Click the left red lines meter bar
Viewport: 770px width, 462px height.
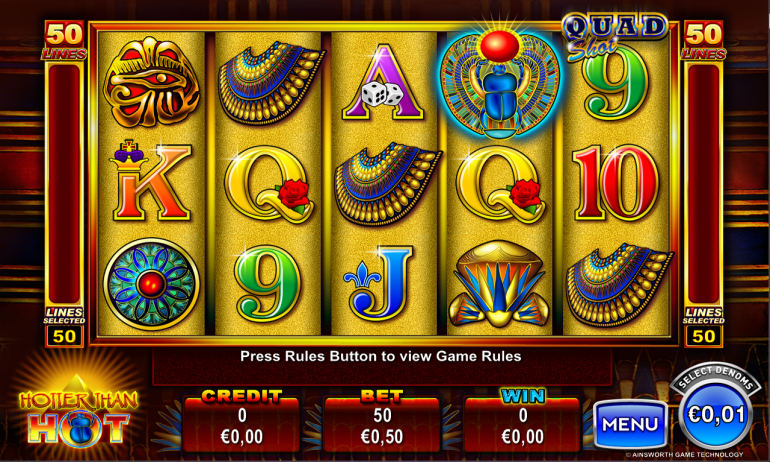64,184
